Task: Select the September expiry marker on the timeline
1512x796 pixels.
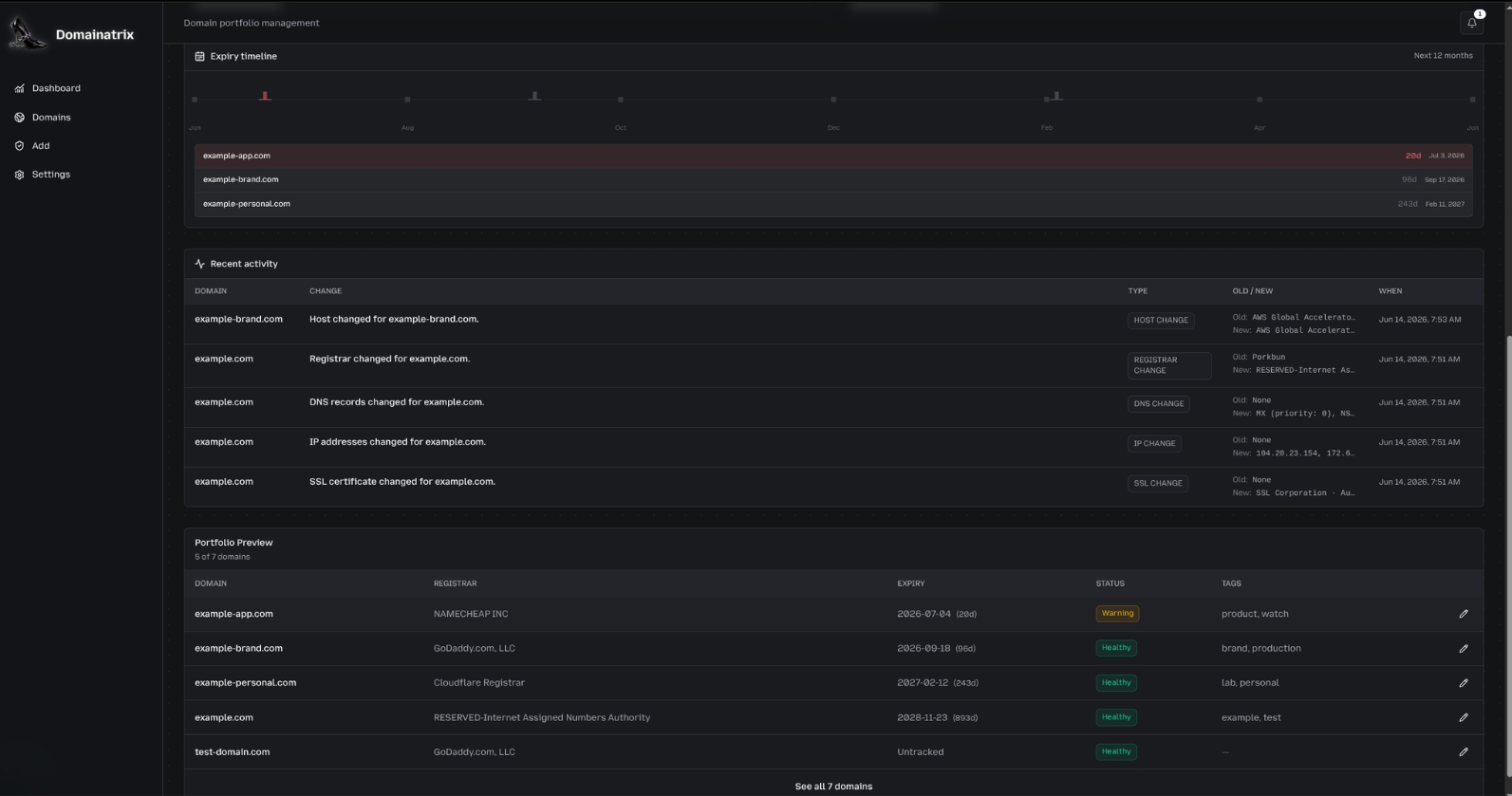Action: coord(535,96)
